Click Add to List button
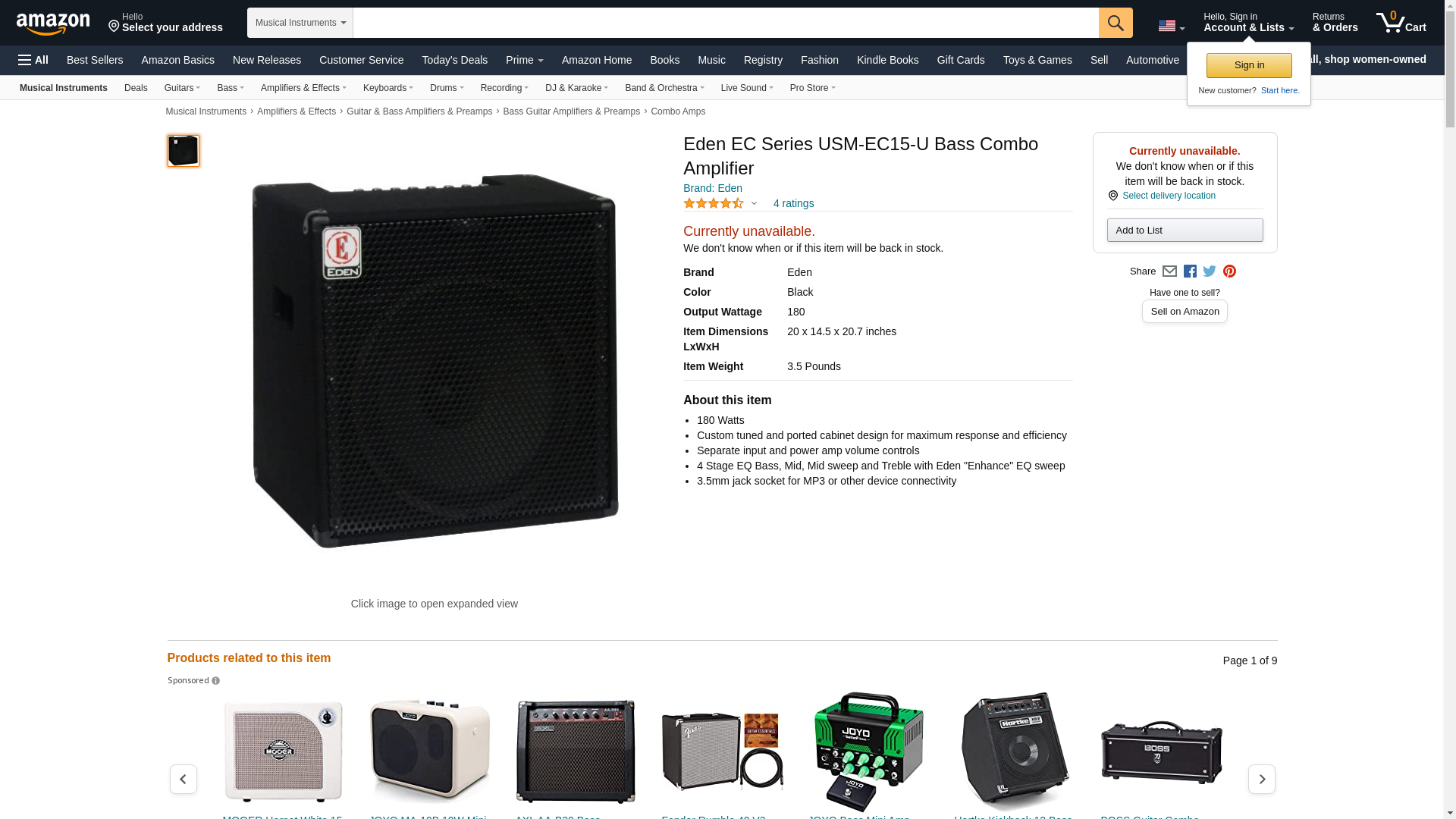Screen dimensions: 1456x819 [x=1185, y=231]
